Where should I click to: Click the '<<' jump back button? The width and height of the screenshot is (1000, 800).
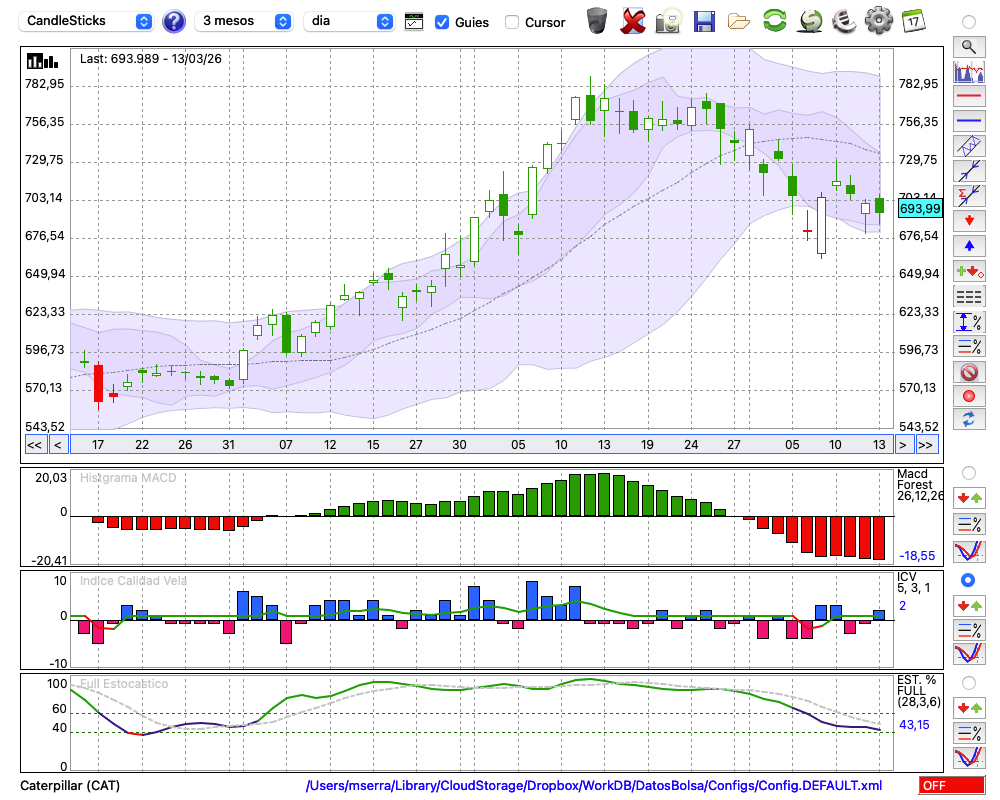click(34, 445)
